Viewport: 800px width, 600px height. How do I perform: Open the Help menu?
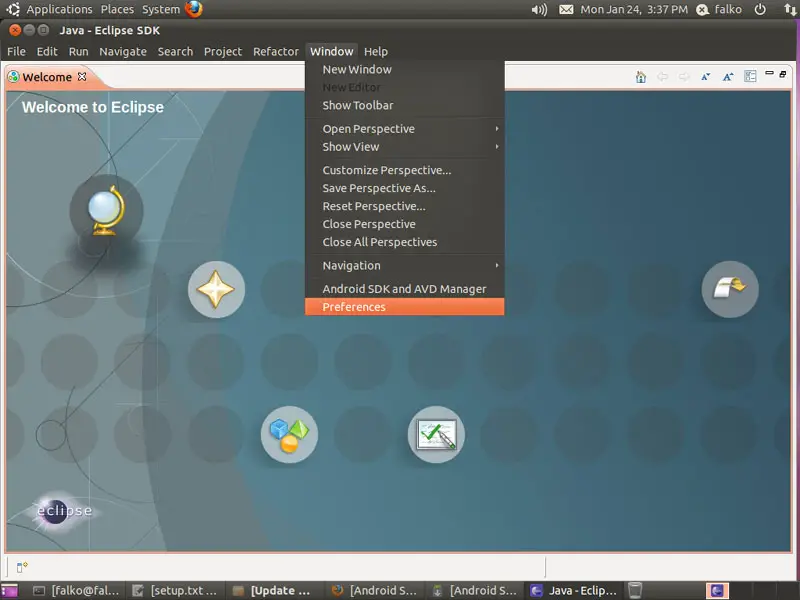pyautogui.click(x=376, y=52)
